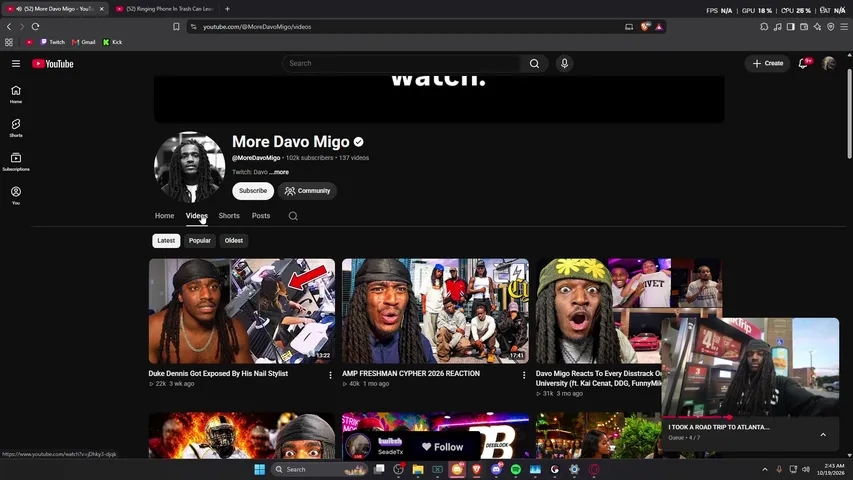Switch to the channel Posts tab
The height and width of the screenshot is (480, 853).
(261, 216)
